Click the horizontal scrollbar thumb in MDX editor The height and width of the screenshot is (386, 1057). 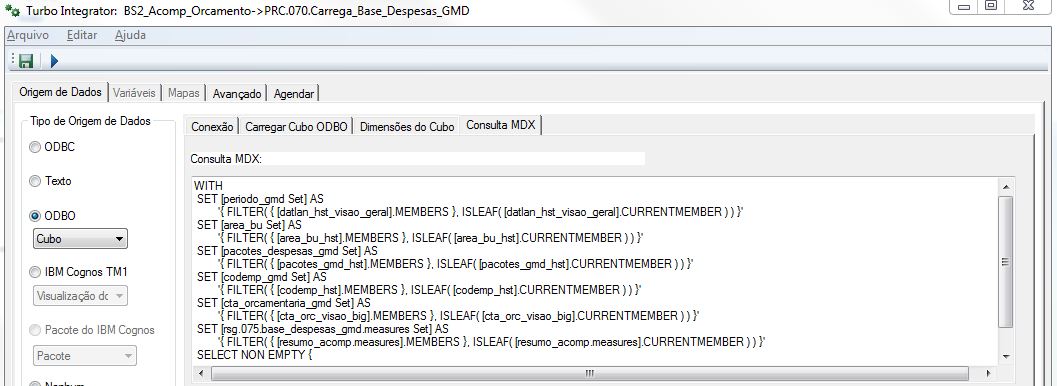pos(589,373)
